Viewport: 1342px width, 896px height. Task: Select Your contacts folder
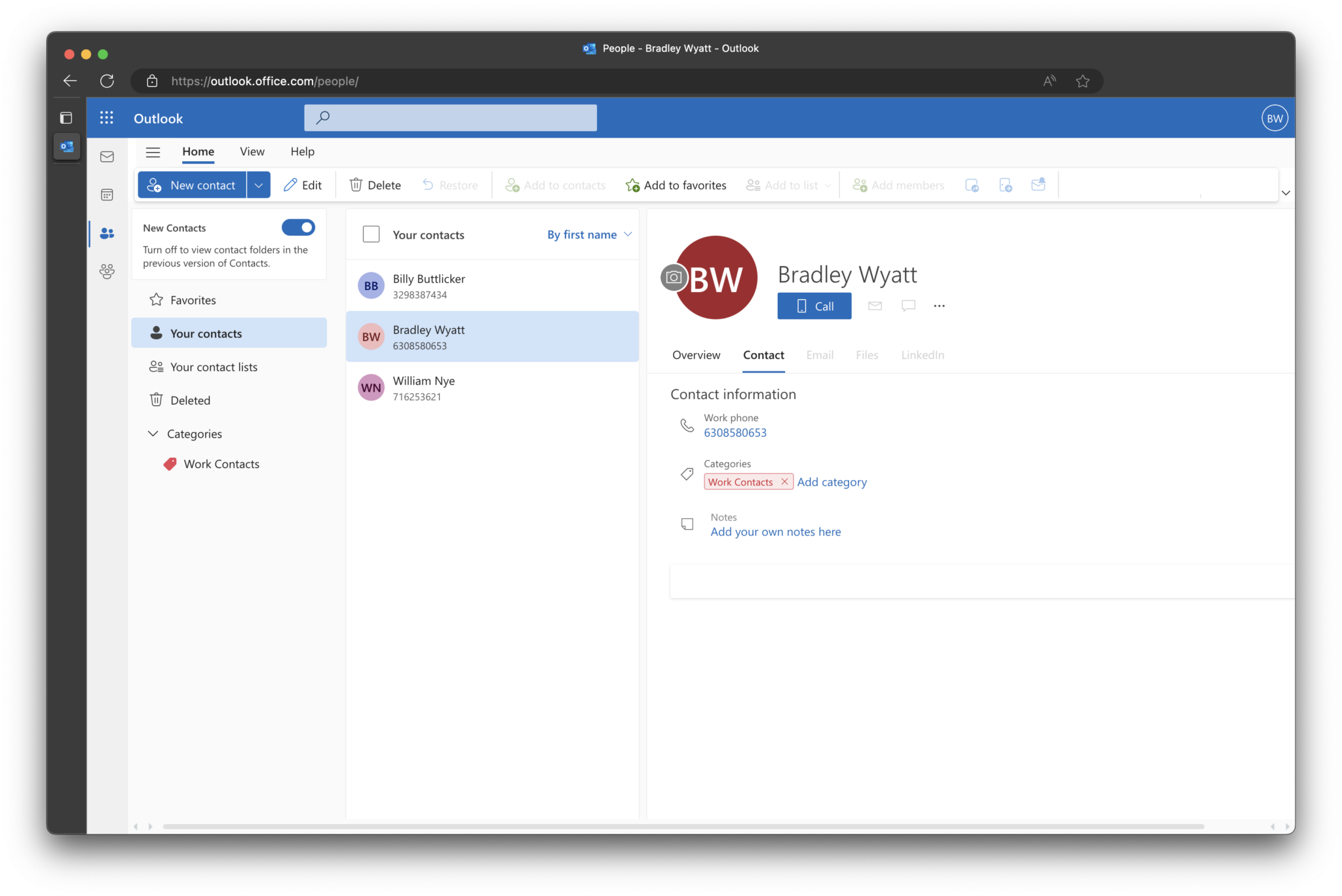[x=229, y=333]
